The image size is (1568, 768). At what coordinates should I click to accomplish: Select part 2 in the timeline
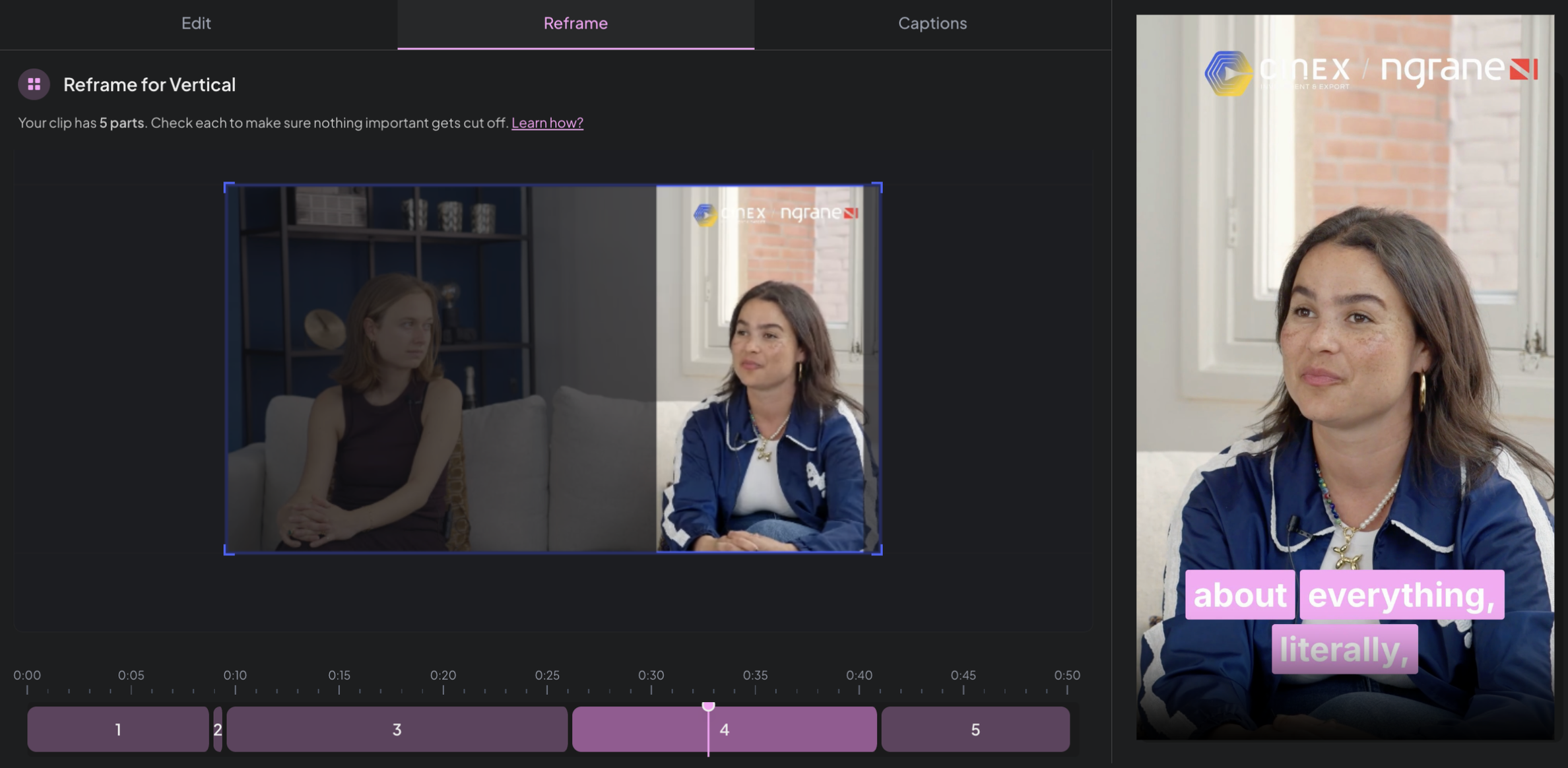tap(216, 729)
